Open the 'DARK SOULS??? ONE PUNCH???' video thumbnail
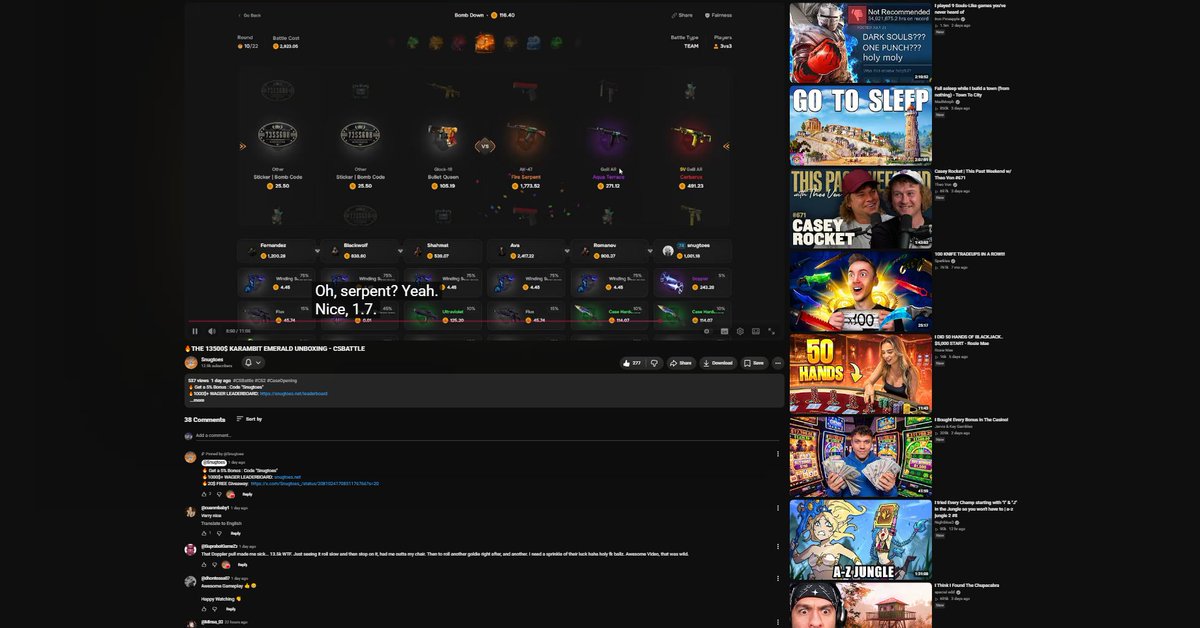This screenshot has width=1200, height=628. point(860,42)
